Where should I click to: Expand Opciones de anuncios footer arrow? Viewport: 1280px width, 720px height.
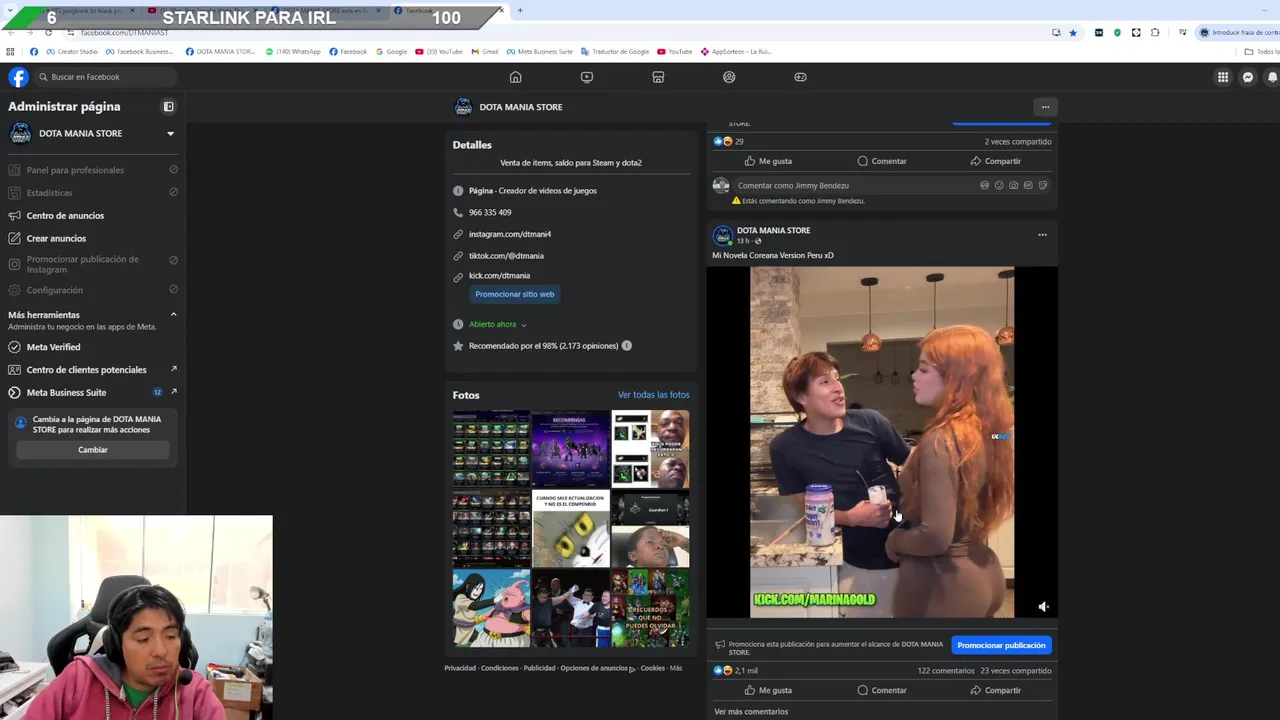tap(631, 669)
